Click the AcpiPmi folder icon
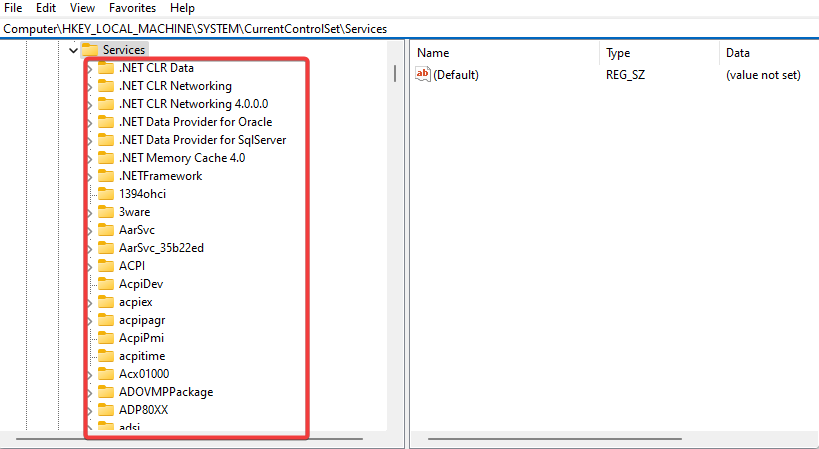This screenshot has height=449, width=819. coord(106,338)
